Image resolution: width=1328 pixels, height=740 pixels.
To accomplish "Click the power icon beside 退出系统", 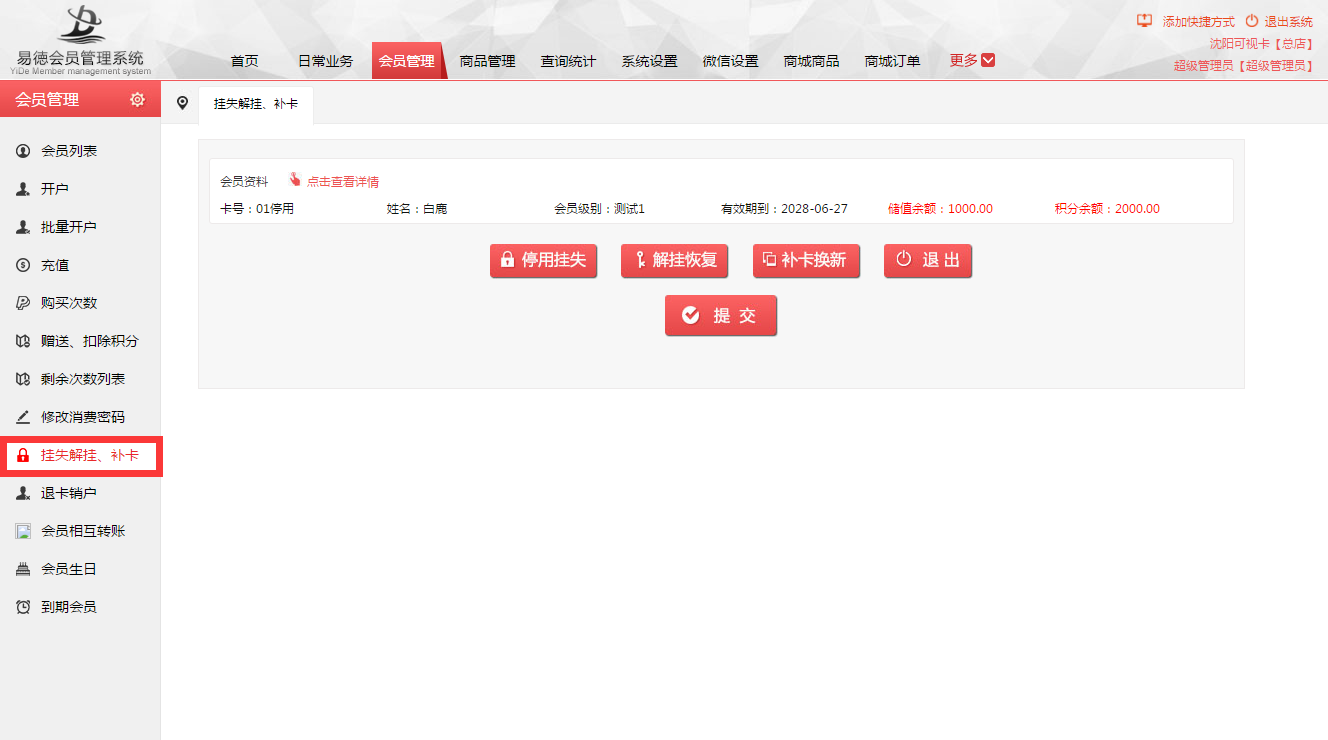I will 1252,21.
